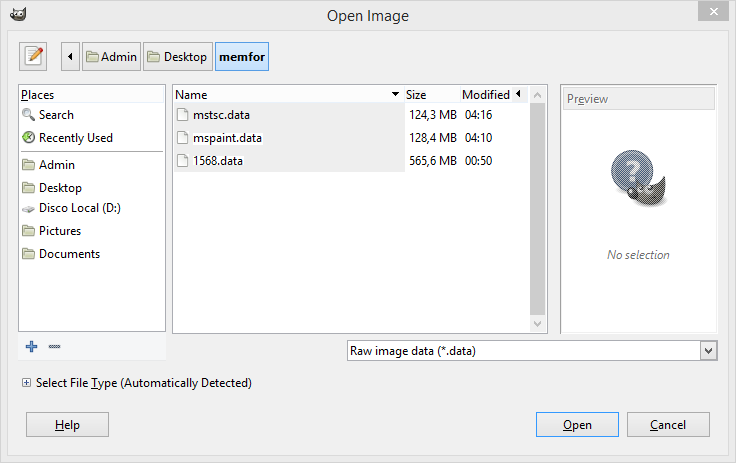Click the GIMP logo in title bar
This screenshot has width=736, height=463.
tap(18, 15)
